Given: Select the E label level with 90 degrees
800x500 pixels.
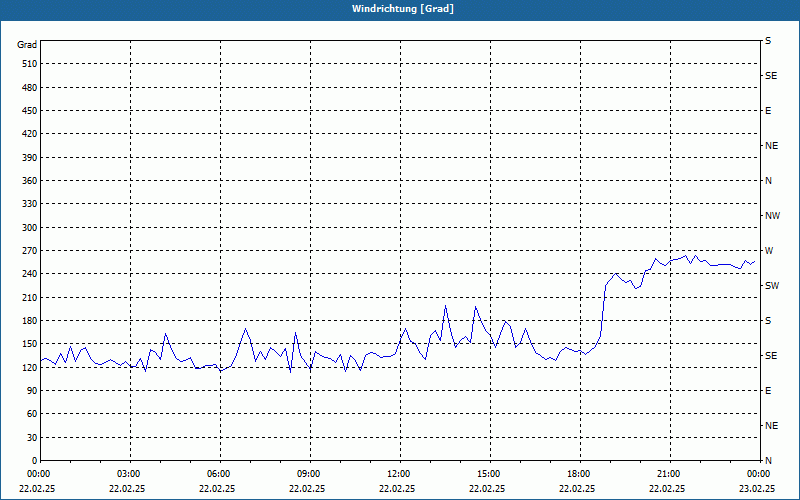Looking at the screenshot, I should coord(768,391).
